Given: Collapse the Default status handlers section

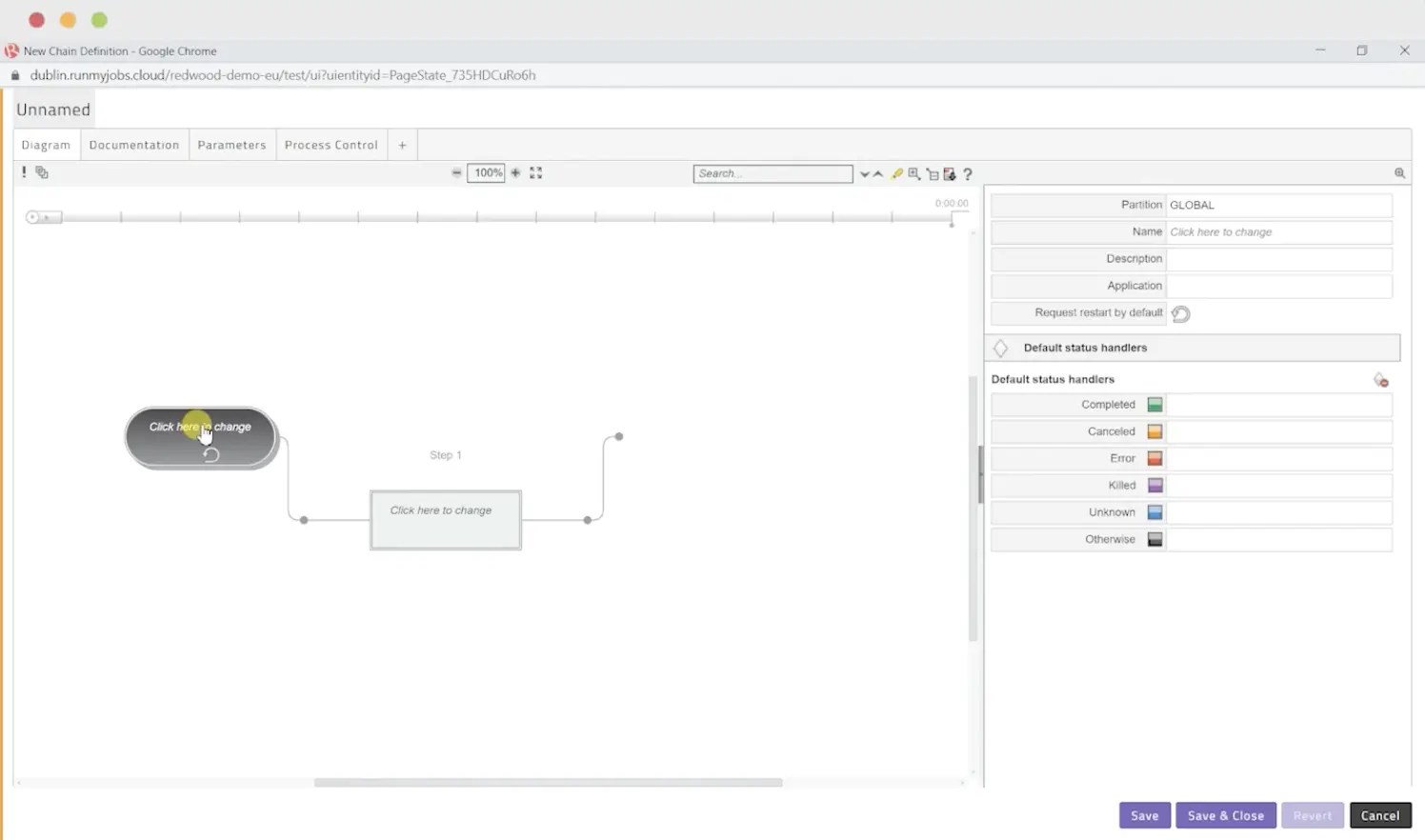Looking at the screenshot, I should point(1000,348).
